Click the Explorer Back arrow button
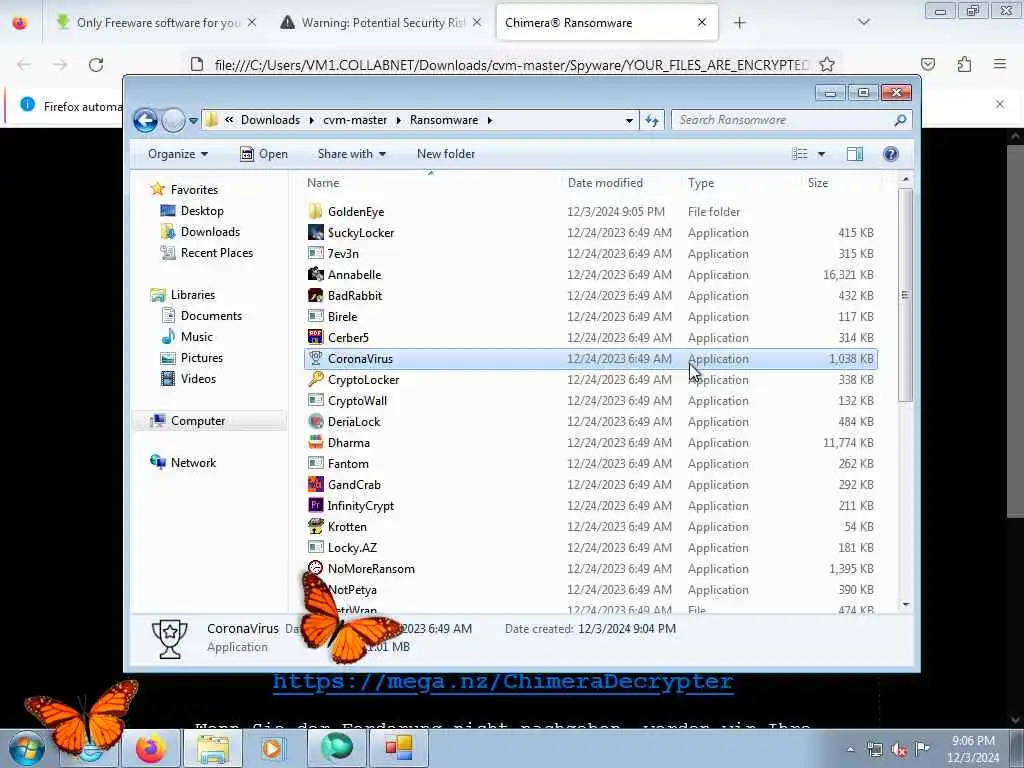The image size is (1024, 768). point(146,120)
